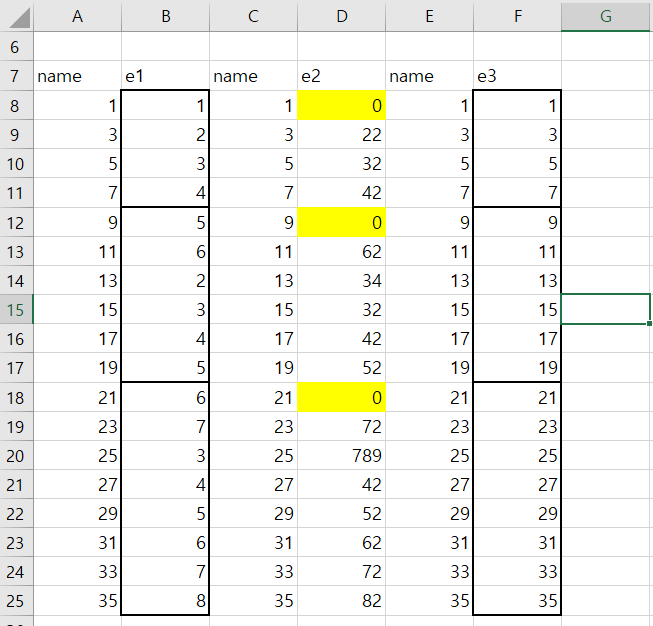This screenshot has width=653, height=626.
Task: Click cell D9 with value 22
Action: click(341, 135)
